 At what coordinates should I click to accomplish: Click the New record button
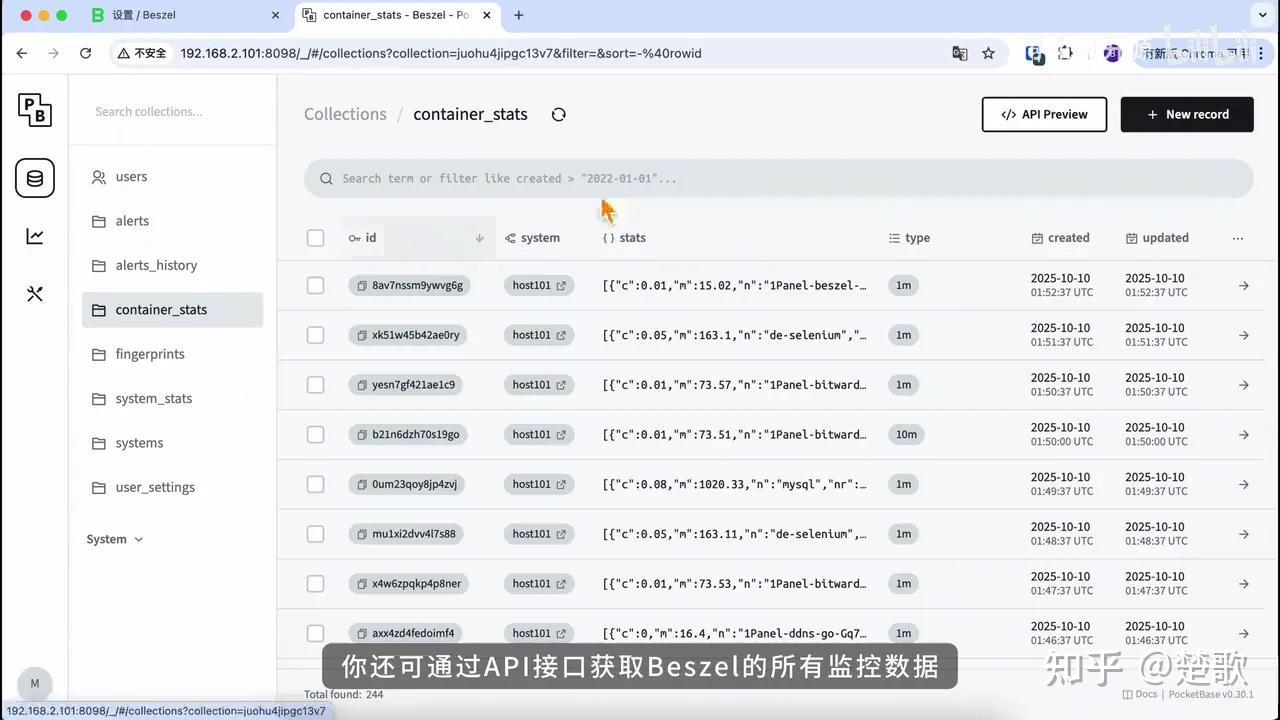(1187, 114)
